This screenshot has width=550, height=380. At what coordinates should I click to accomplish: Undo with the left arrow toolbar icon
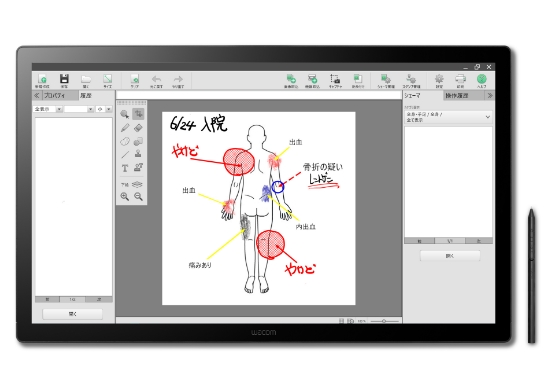pos(156,80)
